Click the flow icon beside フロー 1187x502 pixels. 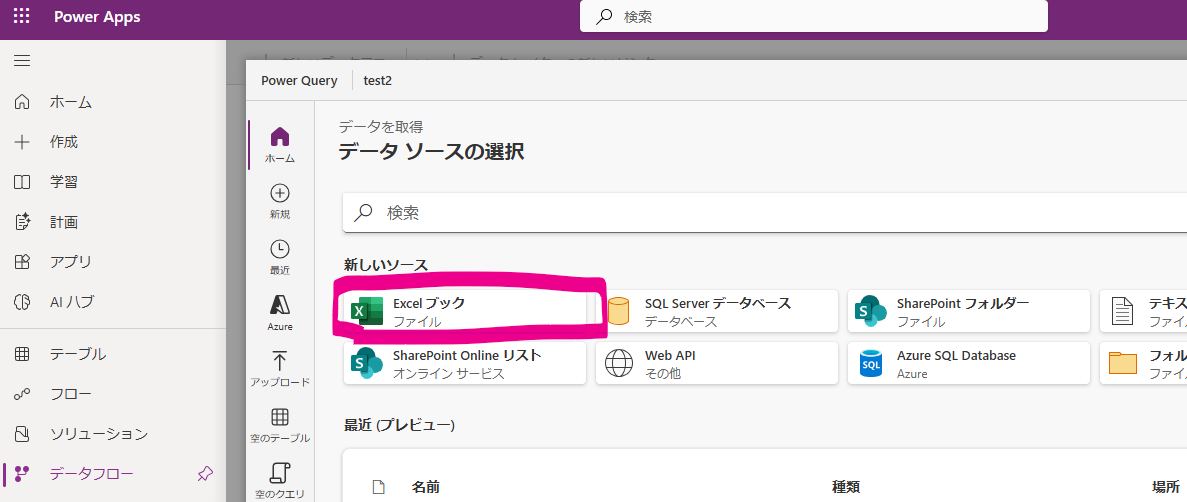(22, 394)
